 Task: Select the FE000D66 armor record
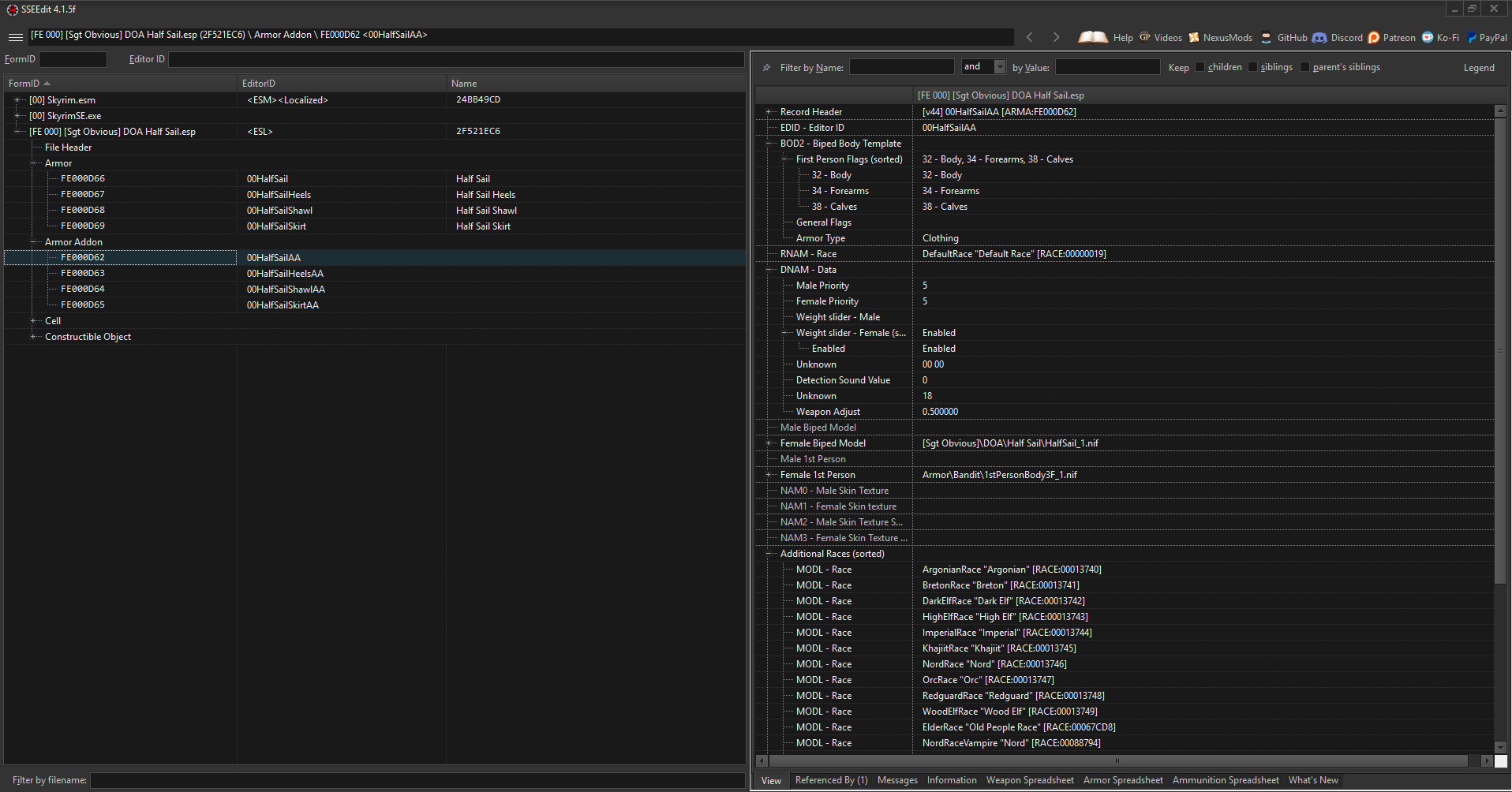pyautogui.click(x=83, y=179)
